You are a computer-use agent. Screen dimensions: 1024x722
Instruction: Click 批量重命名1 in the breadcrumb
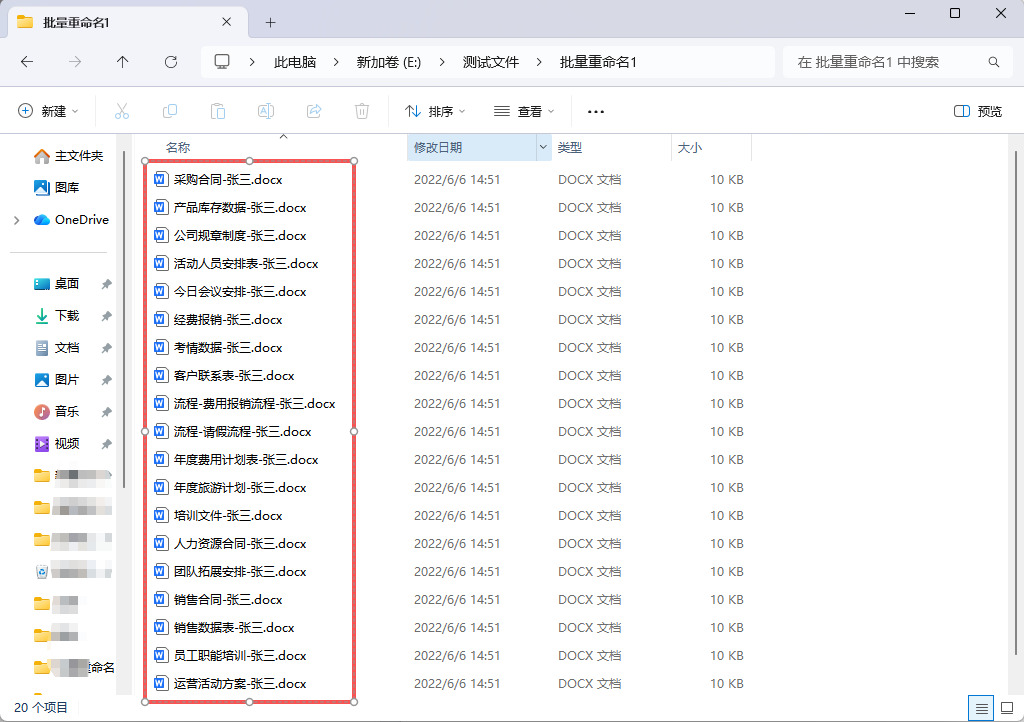[598, 62]
